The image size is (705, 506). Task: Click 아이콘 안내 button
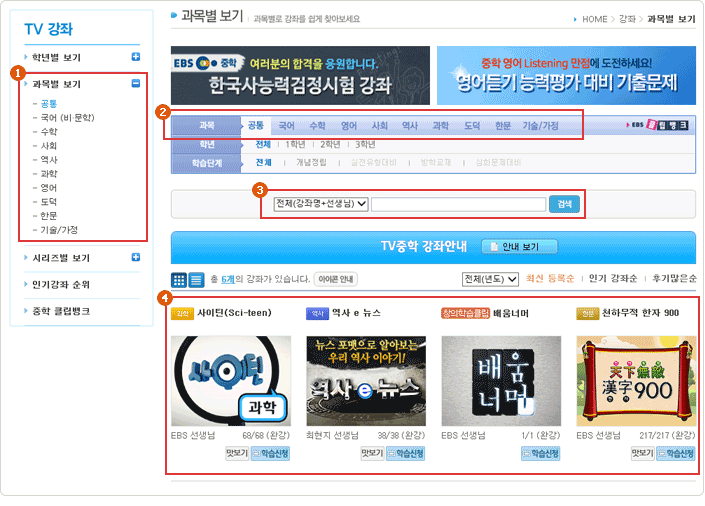click(x=336, y=279)
